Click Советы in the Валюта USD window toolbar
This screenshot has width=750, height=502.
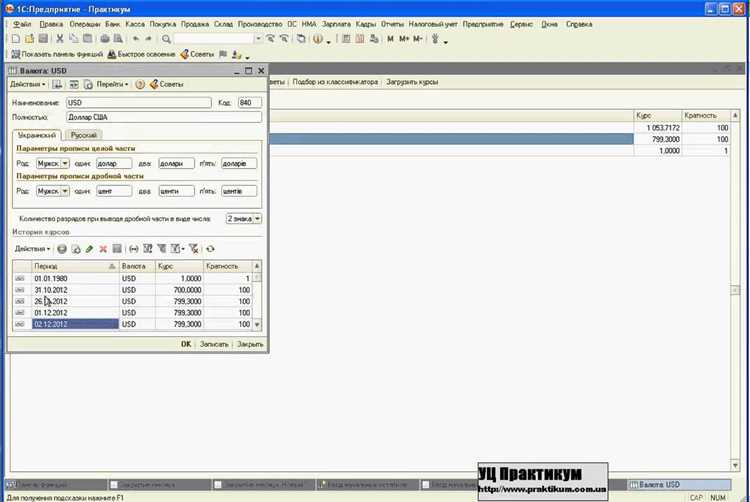click(166, 84)
